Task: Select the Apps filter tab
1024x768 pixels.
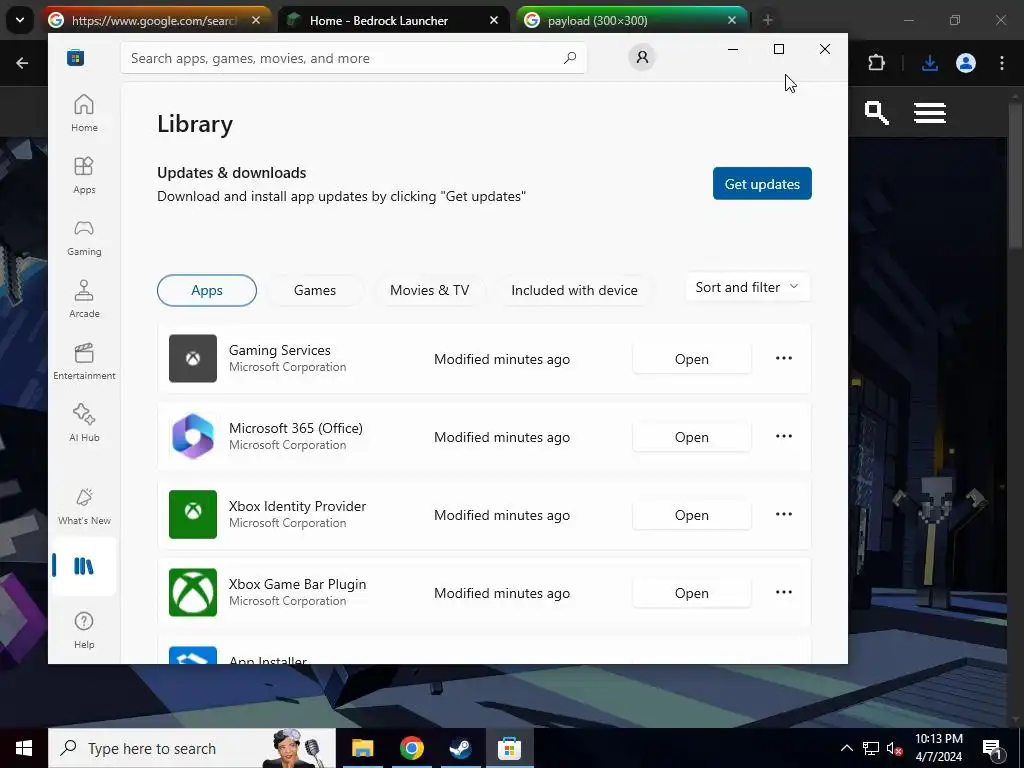Action: click(x=207, y=290)
